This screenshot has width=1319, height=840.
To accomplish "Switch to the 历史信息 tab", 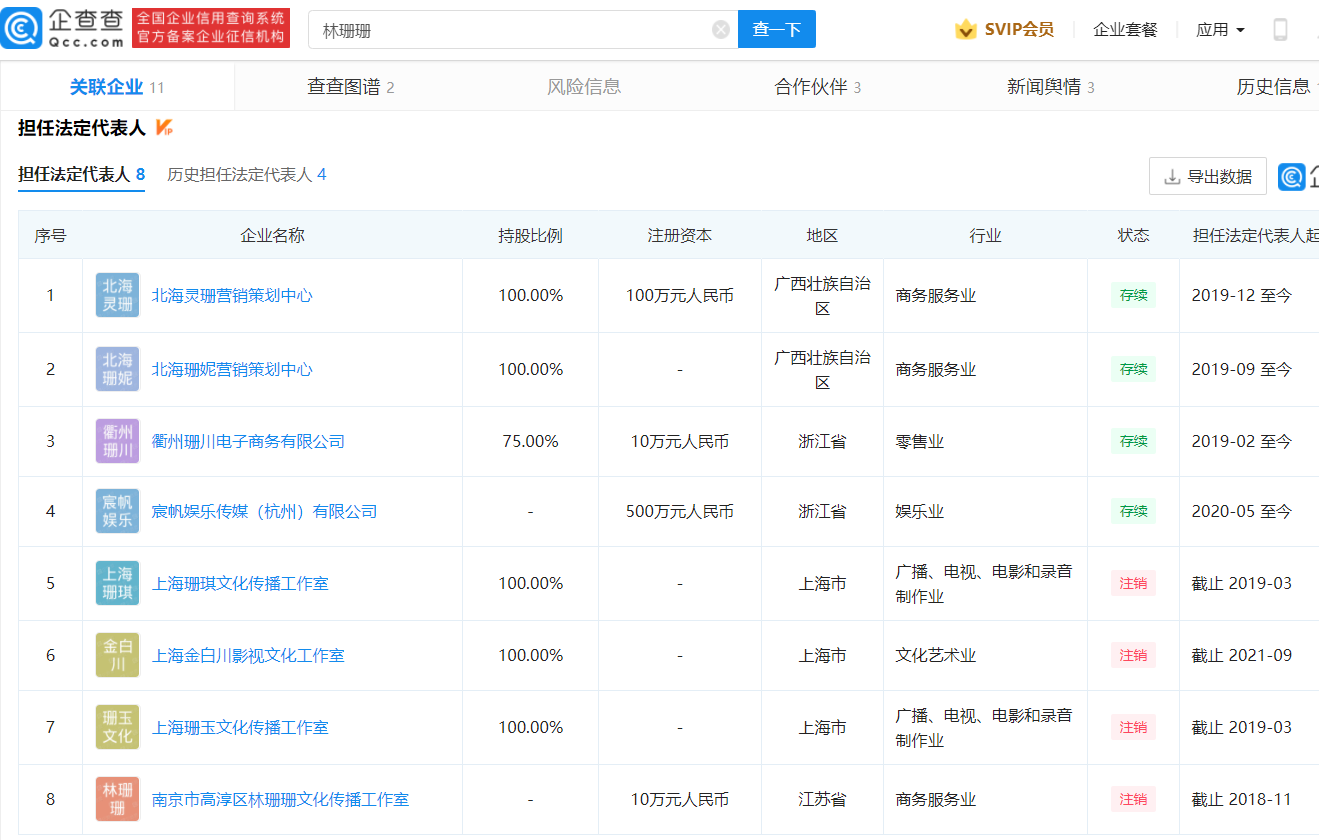I will (1277, 87).
